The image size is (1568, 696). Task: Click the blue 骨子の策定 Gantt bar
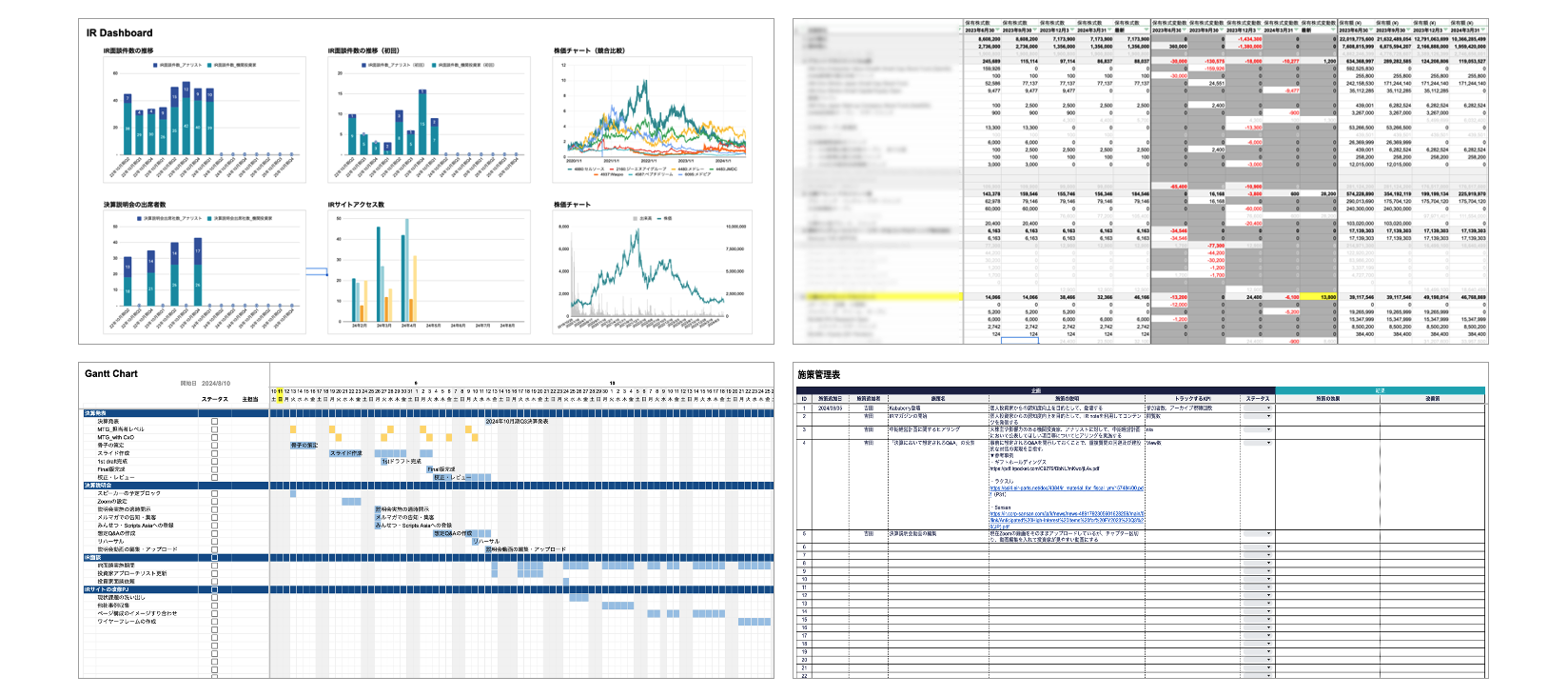(x=304, y=445)
